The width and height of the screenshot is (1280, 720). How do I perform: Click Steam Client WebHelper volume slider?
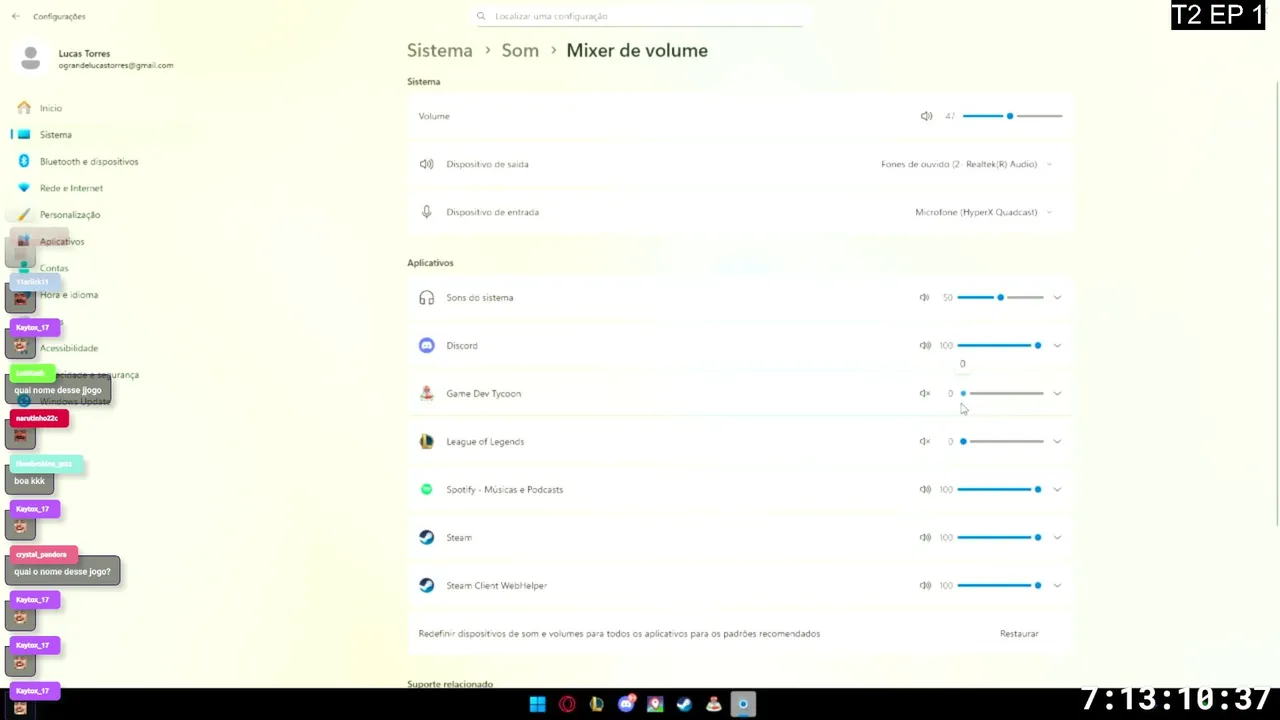(x=1000, y=585)
